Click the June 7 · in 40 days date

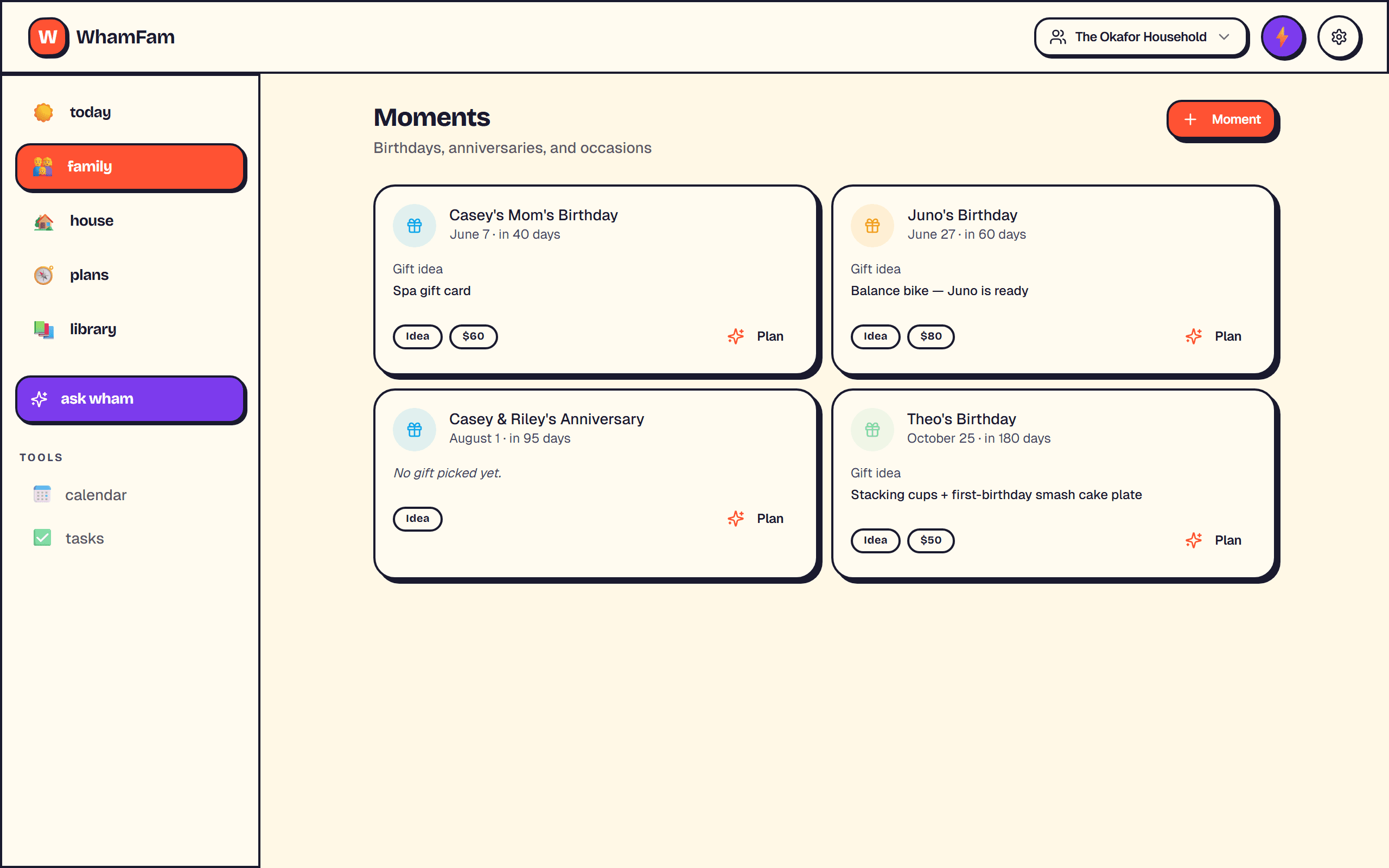click(x=505, y=234)
